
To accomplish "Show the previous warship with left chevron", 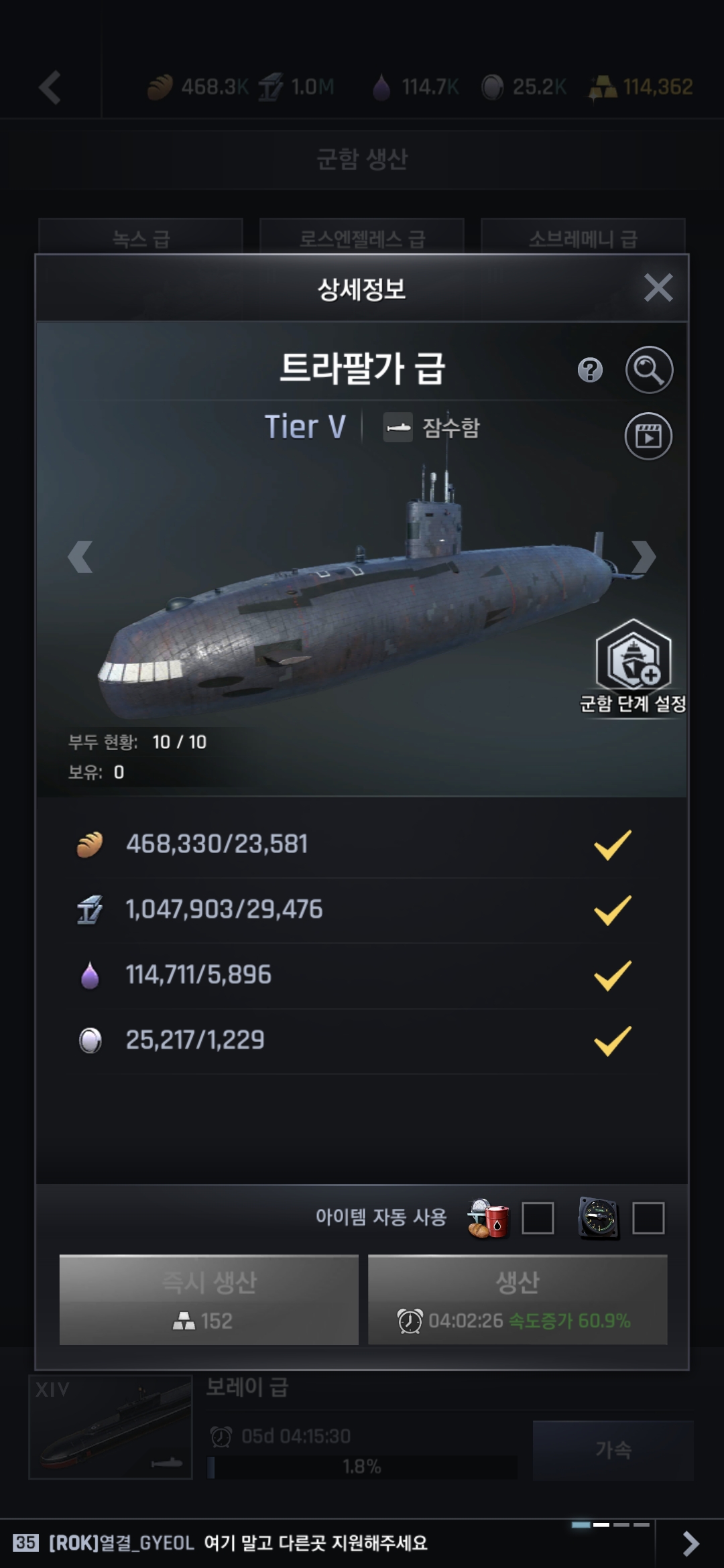I will [80, 556].
